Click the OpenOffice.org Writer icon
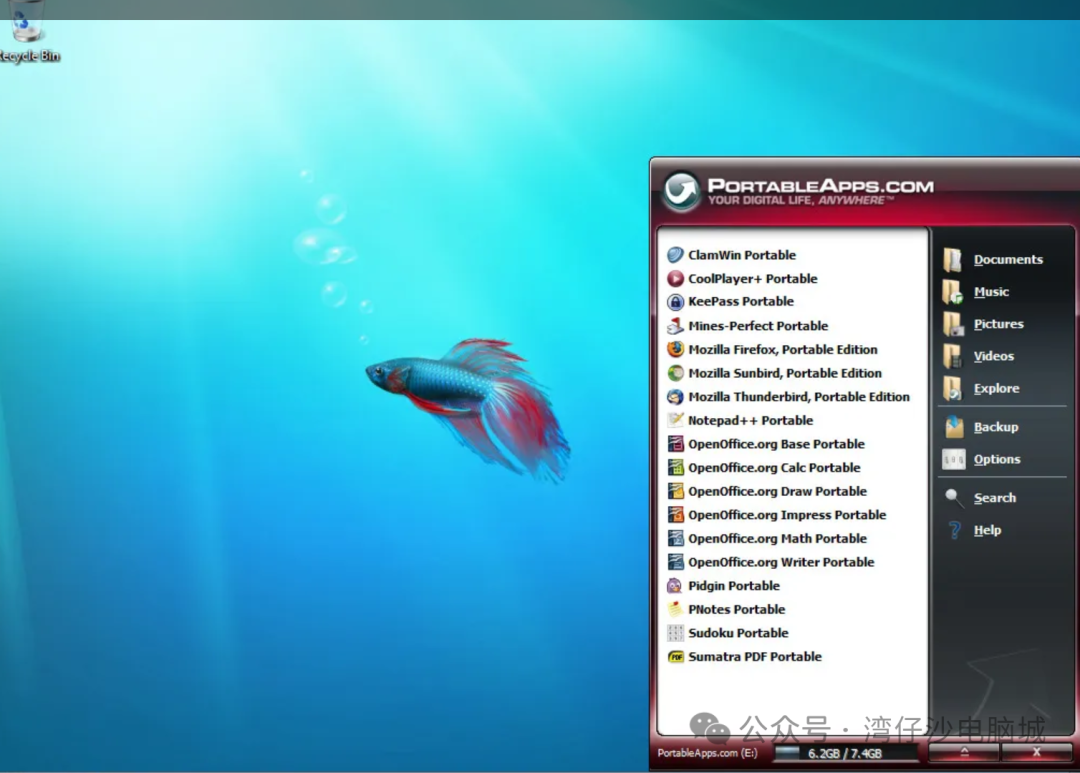 pos(675,562)
